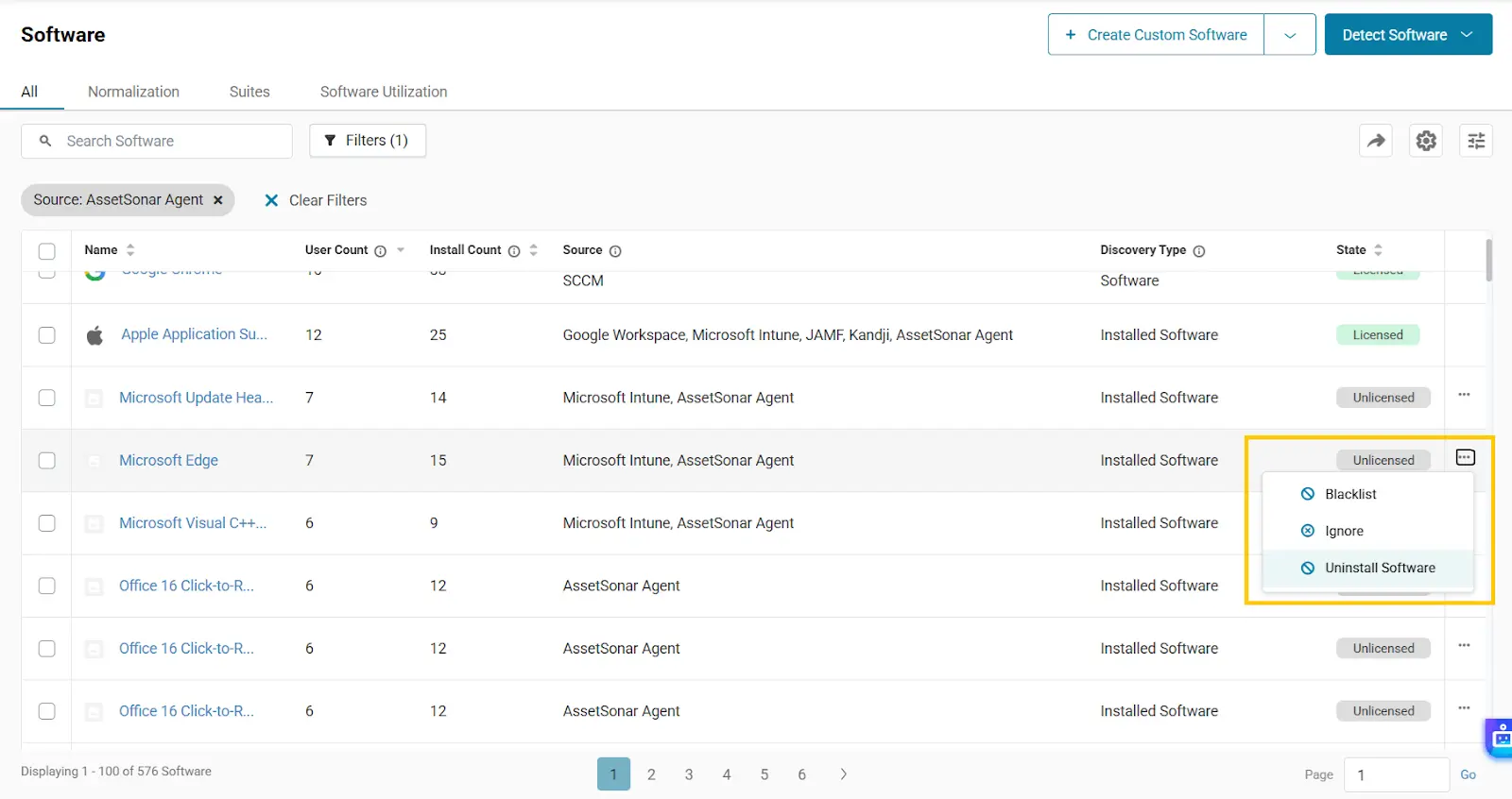
Task: Go to page 6
Action: point(802,774)
